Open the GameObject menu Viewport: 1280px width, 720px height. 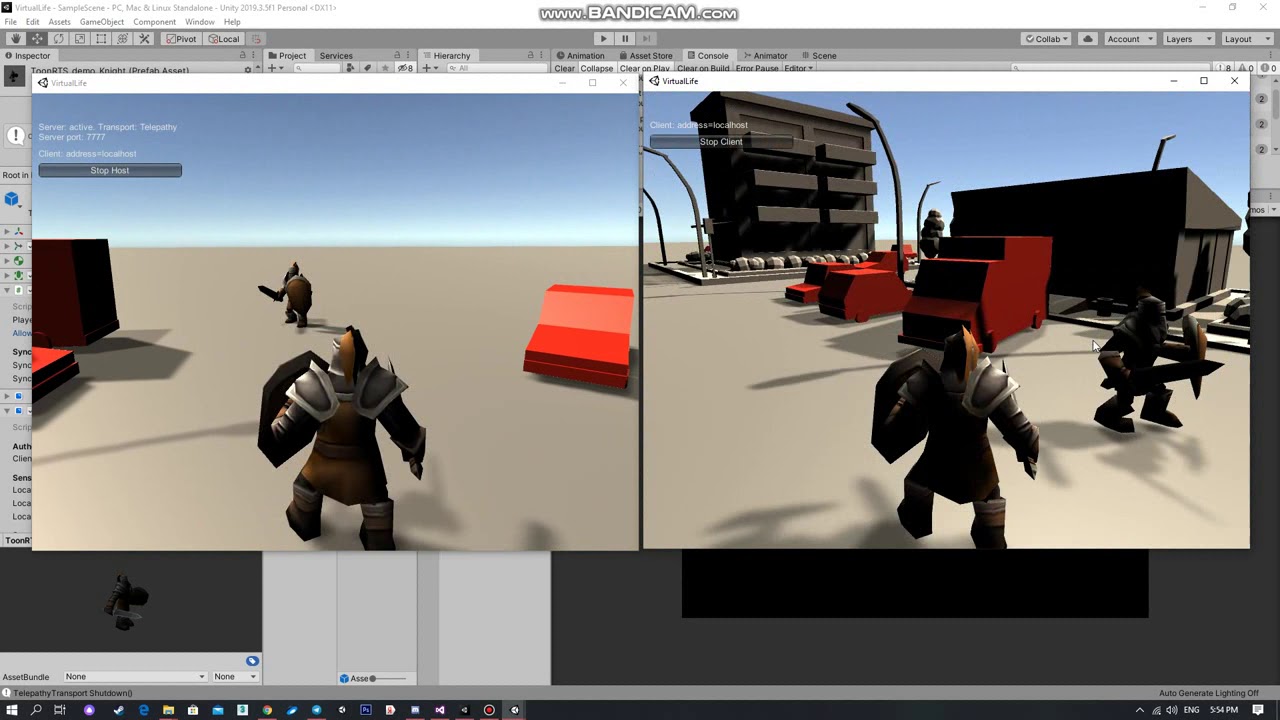pyautogui.click(x=102, y=22)
